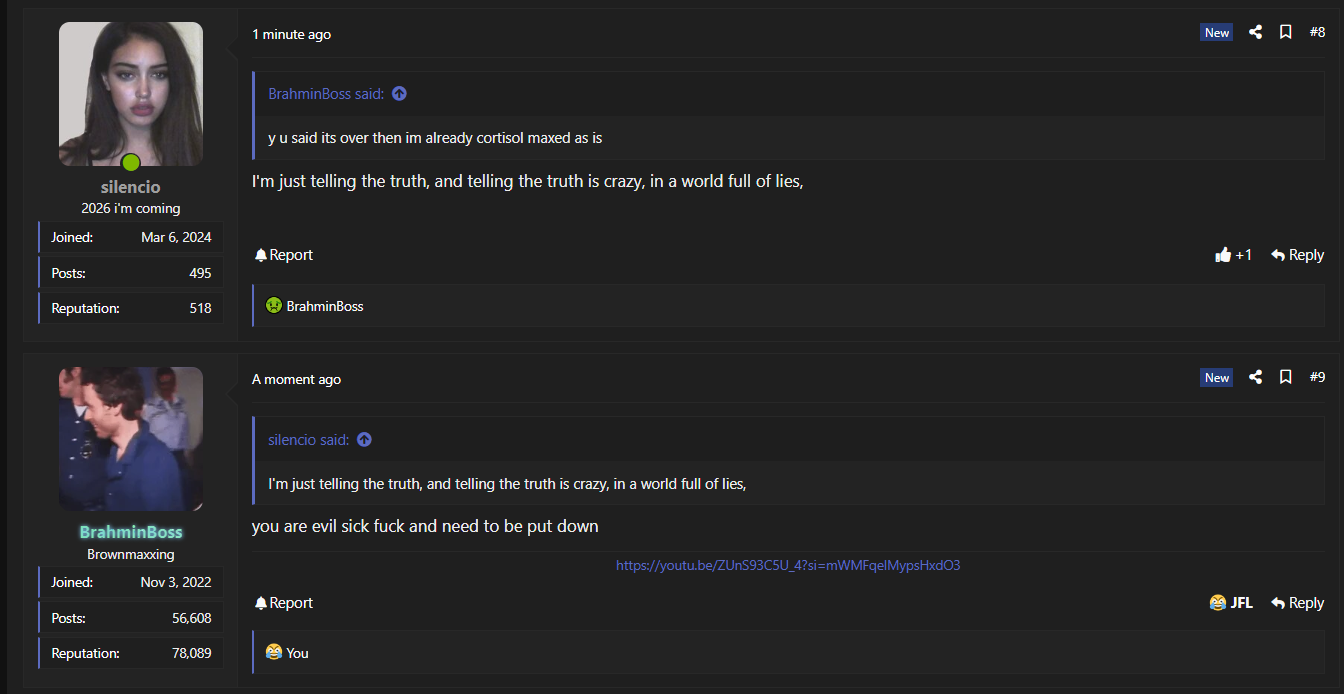Open BrahminBoss's profile via username under avatar
This screenshot has width=1344, height=694.
pyautogui.click(x=131, y=532)
